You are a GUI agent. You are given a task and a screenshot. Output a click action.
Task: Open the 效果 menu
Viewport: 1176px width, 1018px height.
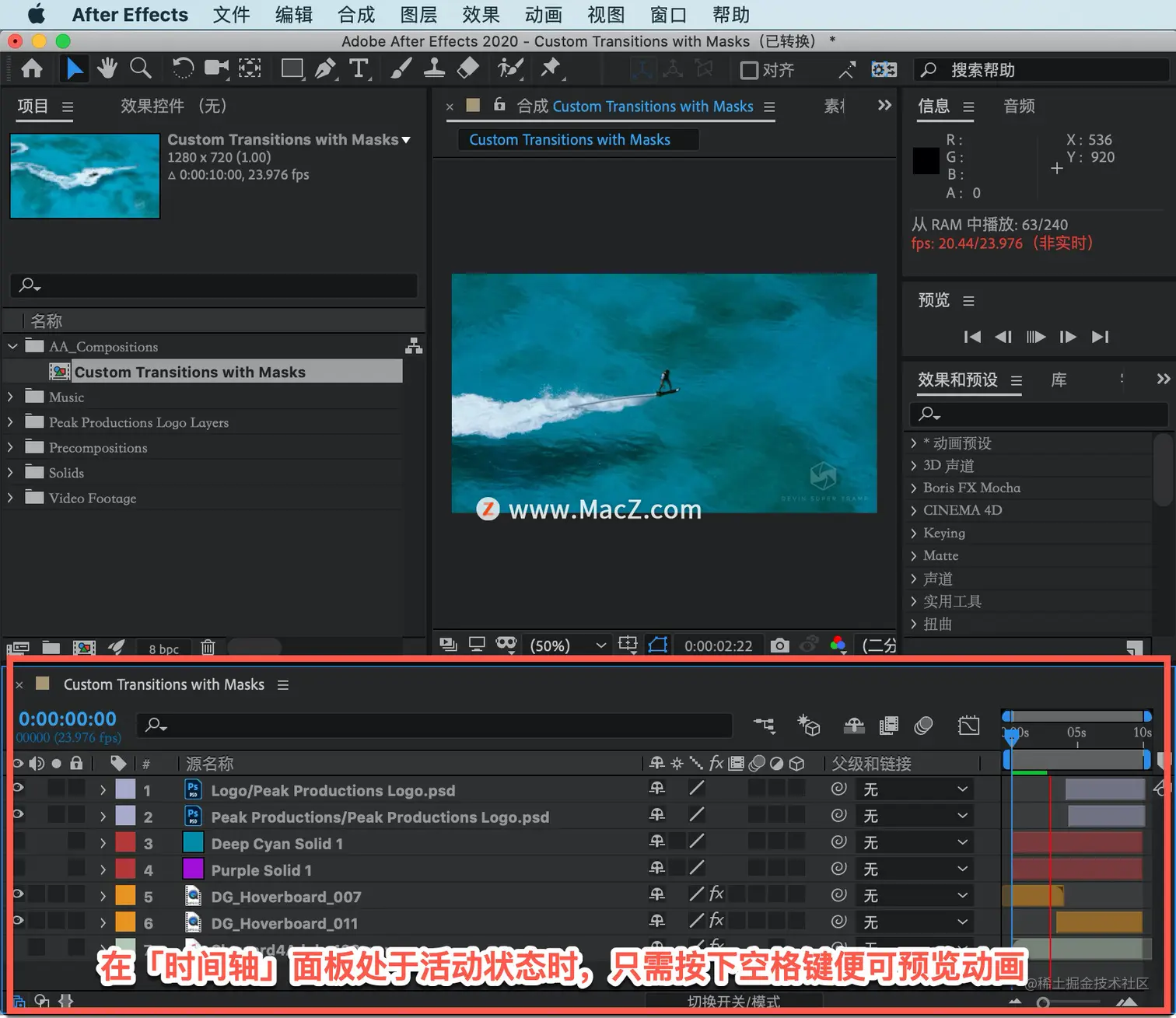pyautogui.click(x=481, y=15)
